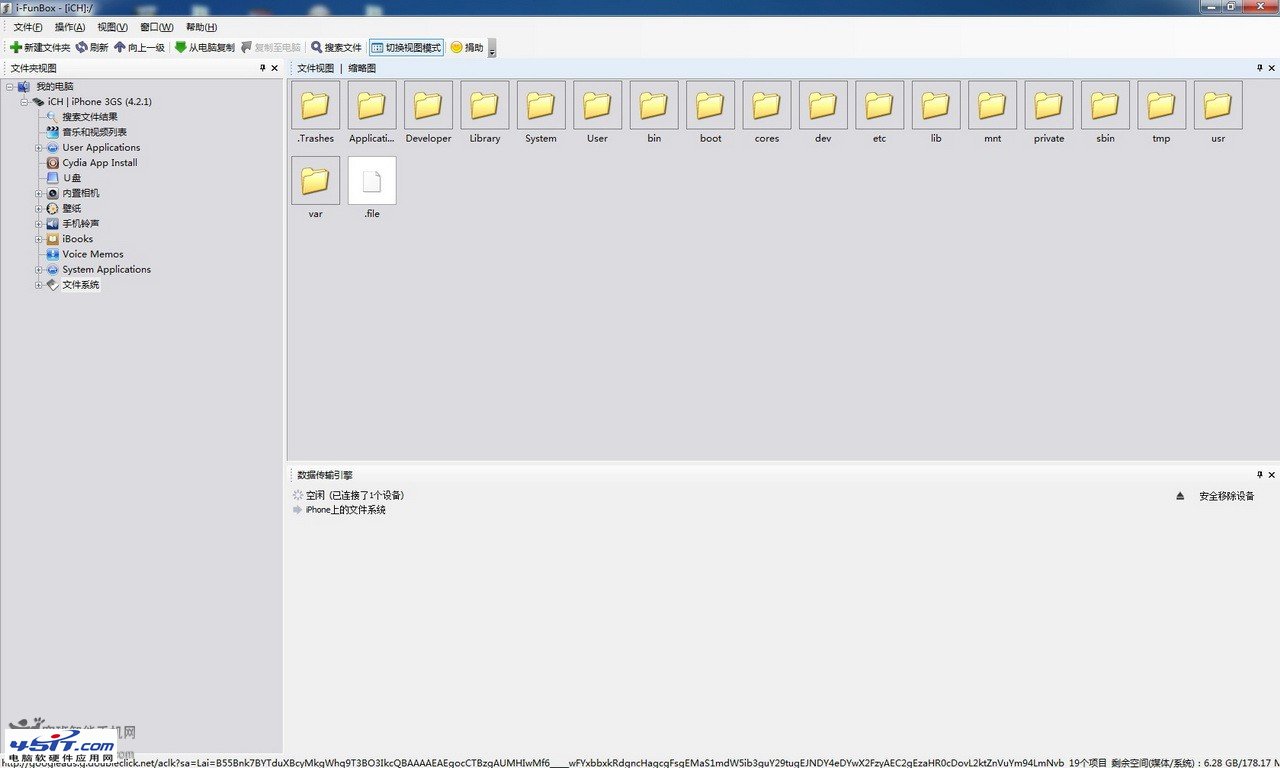Click the Library folder icon
1280x768 pixels.
pos(485,105)
